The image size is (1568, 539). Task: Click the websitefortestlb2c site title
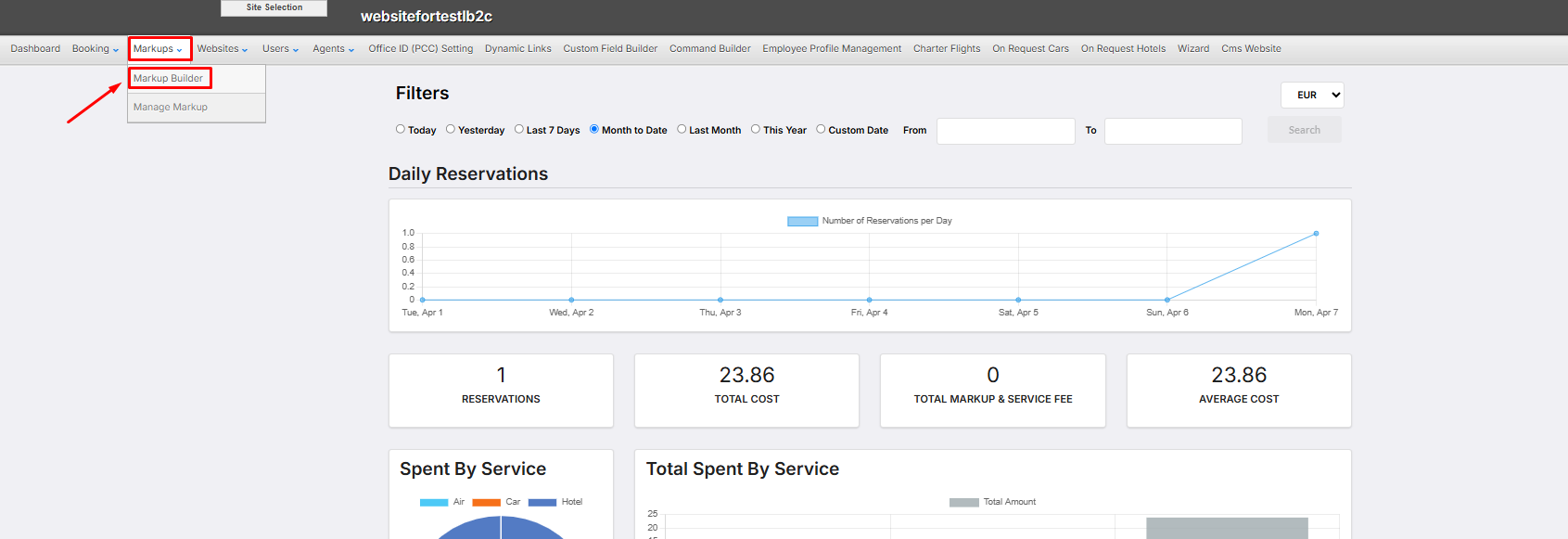coord(427,17)
